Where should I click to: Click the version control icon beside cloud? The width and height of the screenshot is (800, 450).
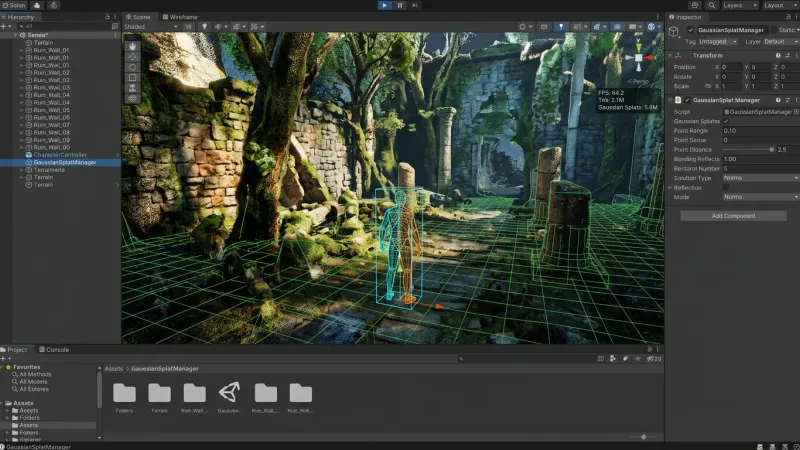54,5
